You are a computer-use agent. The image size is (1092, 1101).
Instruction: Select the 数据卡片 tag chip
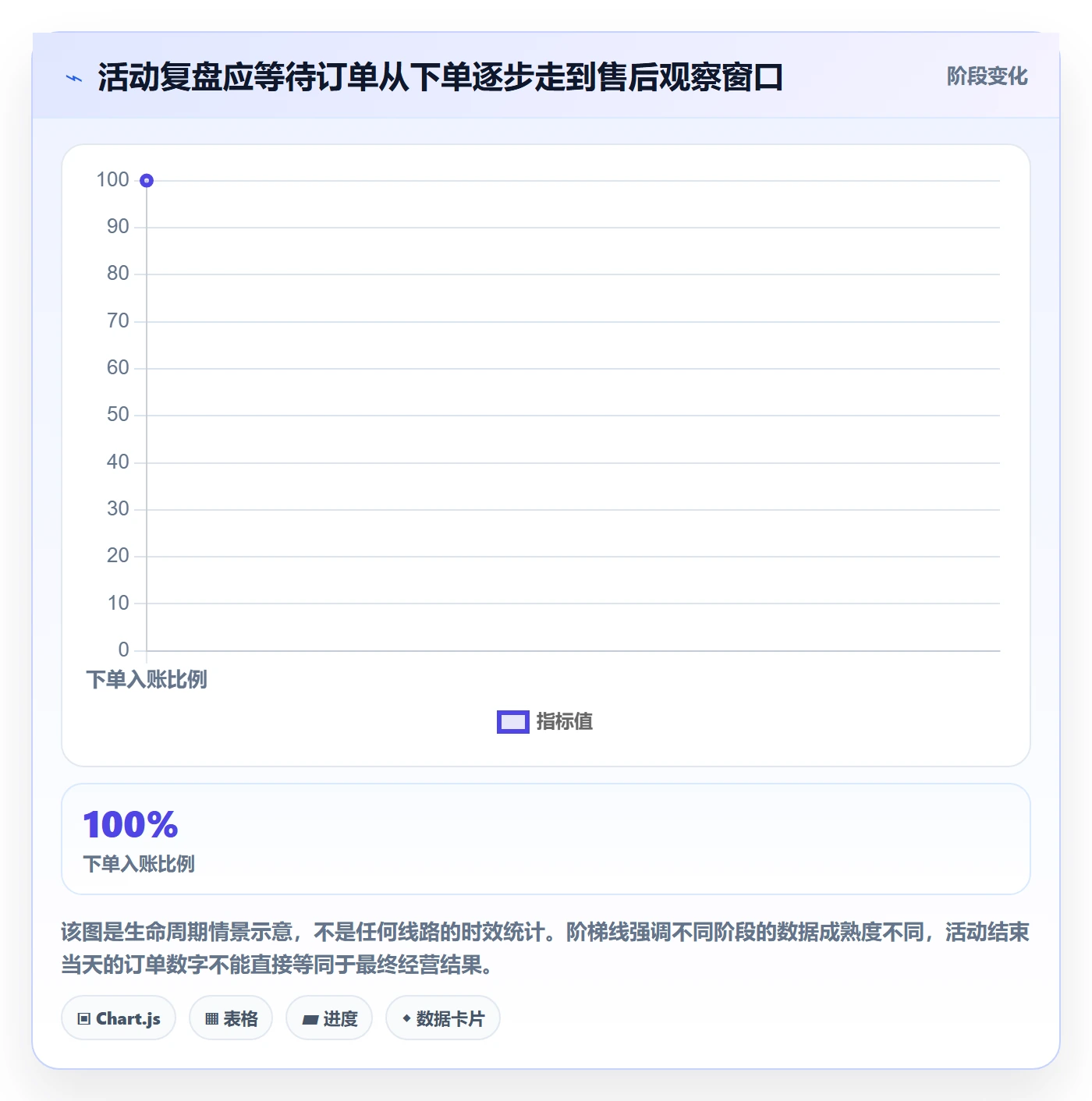pos(443,1018)
